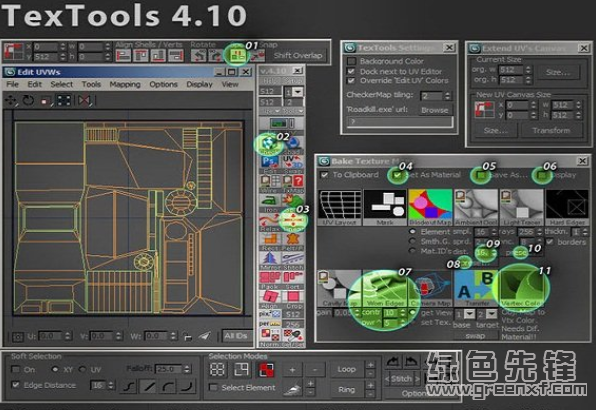Viewport: 596px width, 410px height.
Task: Click the Align icon in TexTools panel
Action: [x=269, y=297]
